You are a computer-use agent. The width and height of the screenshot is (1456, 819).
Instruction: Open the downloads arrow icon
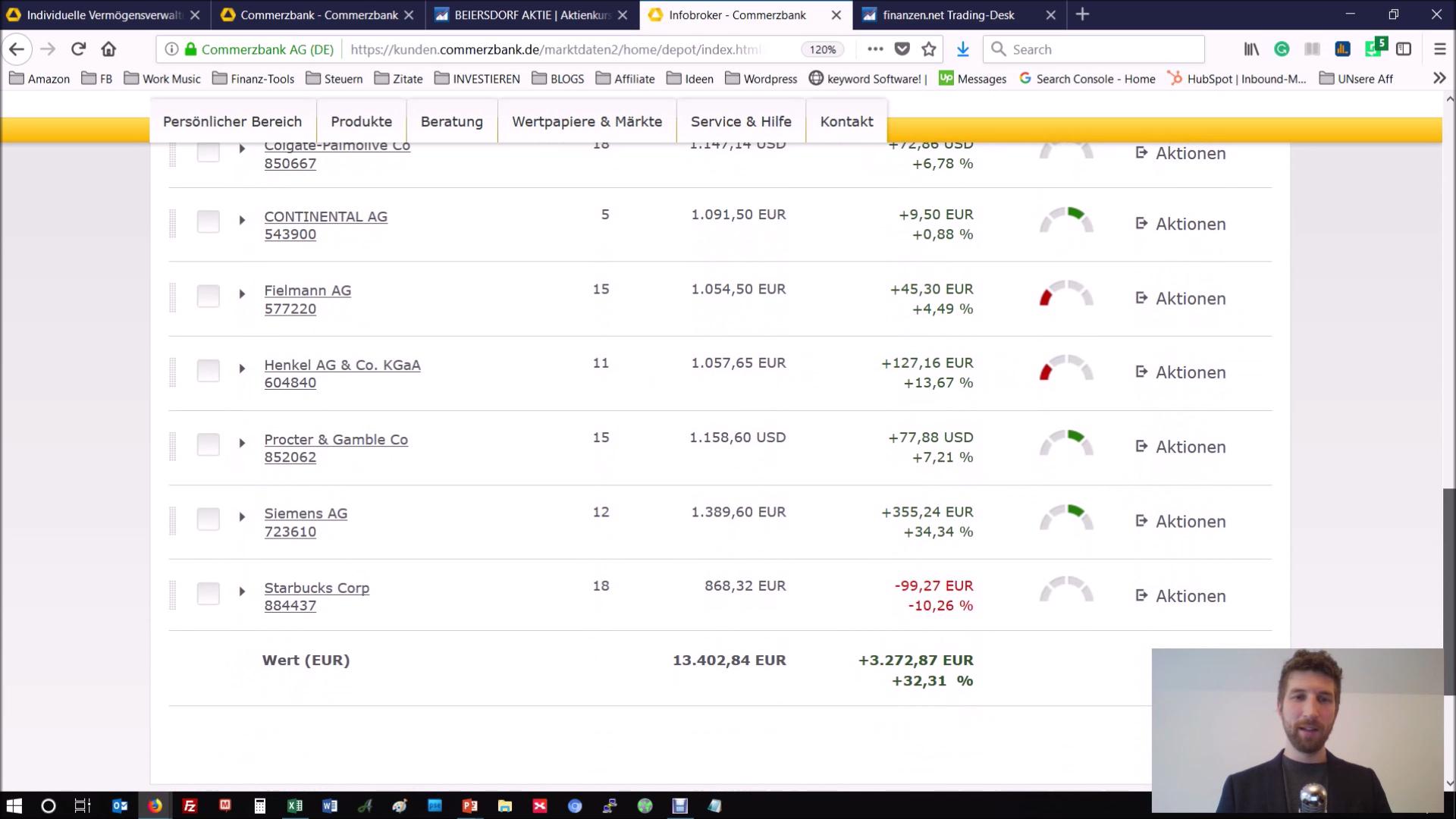point(962,49)
